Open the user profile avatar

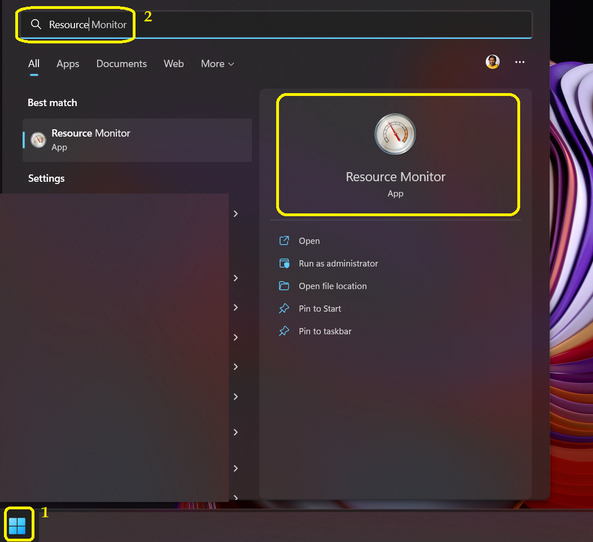click(492, 62)
